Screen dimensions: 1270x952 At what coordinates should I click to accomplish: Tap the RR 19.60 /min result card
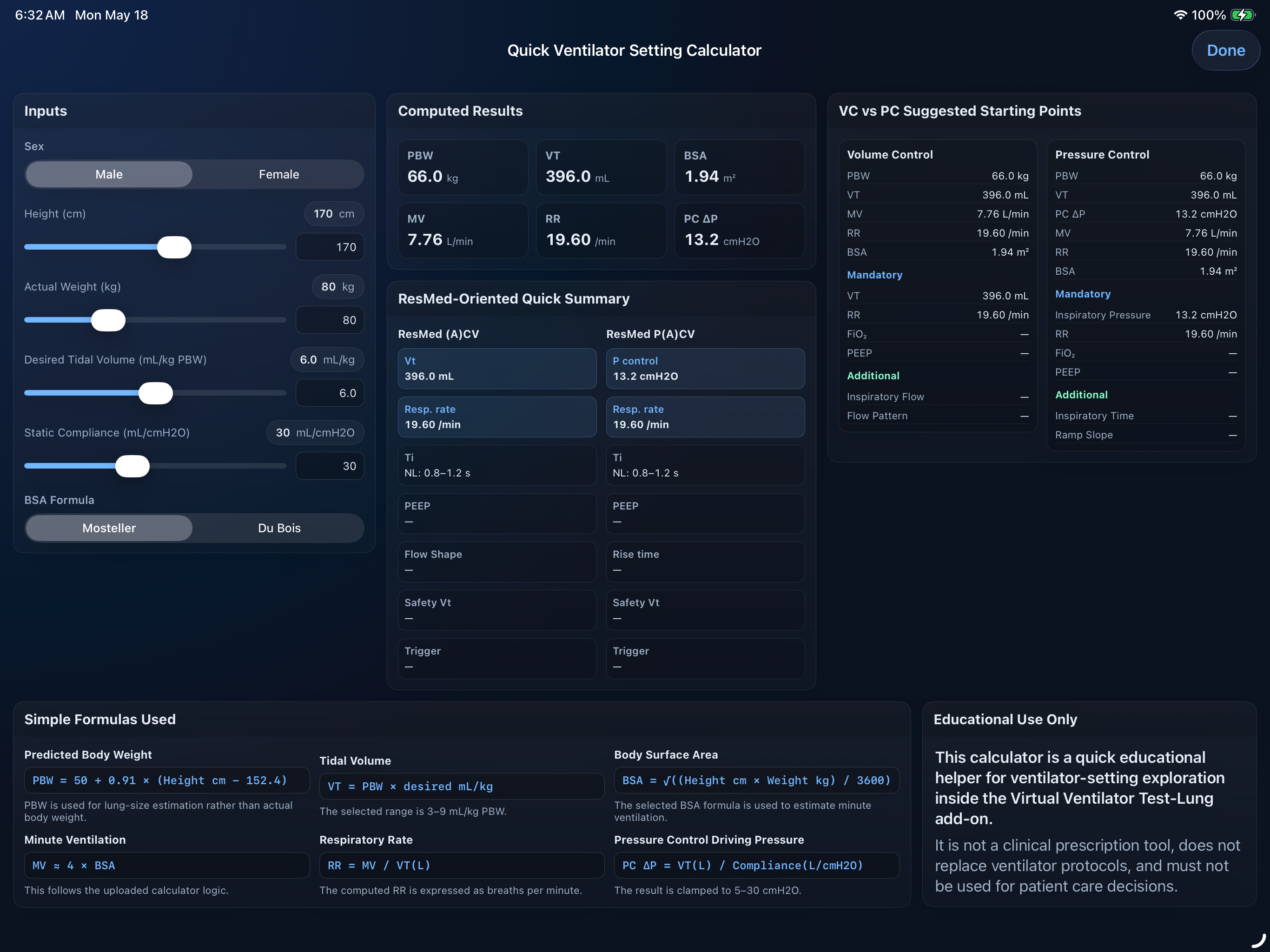(x=601, y=230)
